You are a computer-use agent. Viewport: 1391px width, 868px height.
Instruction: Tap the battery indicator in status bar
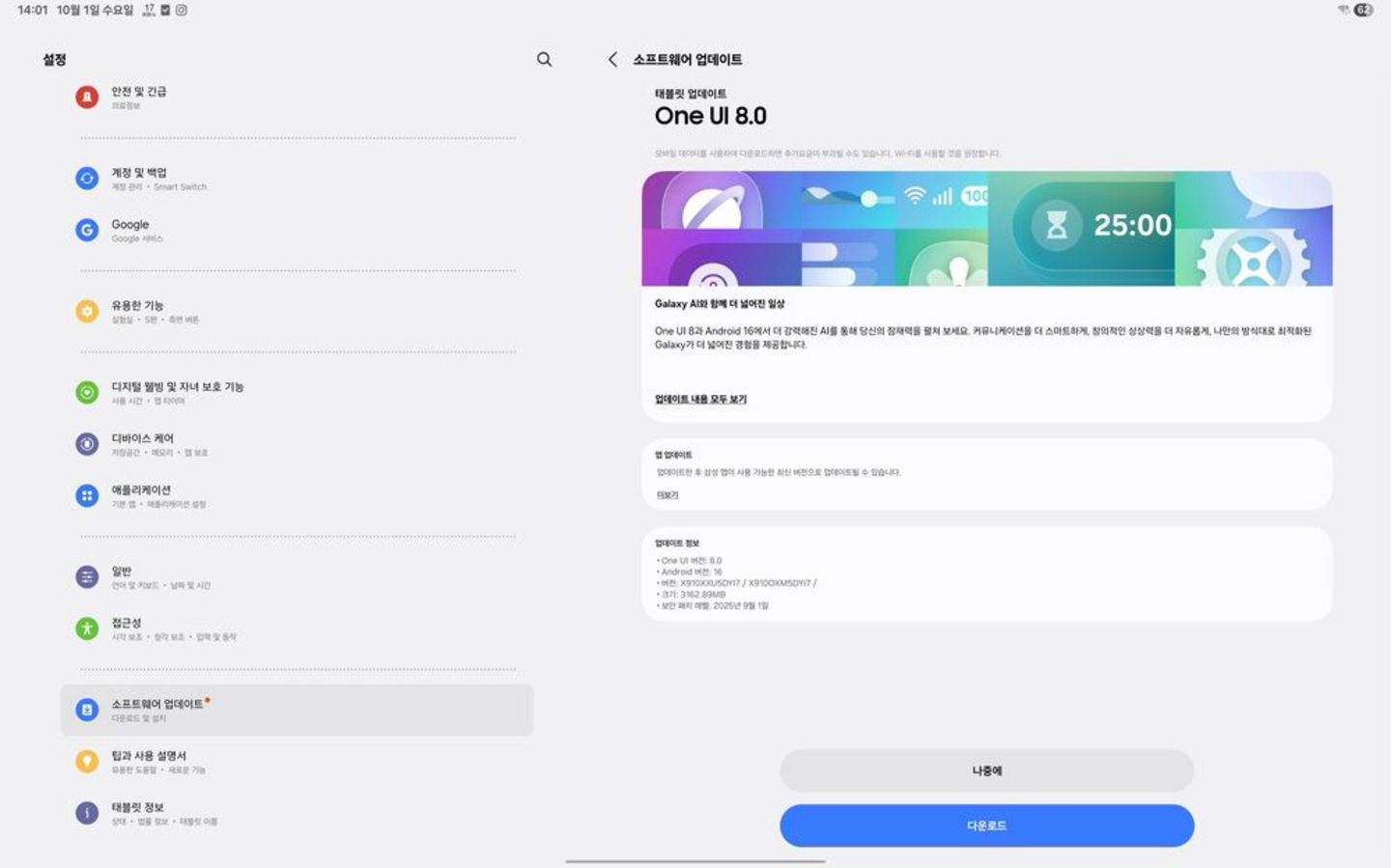tap(1363, 11)
